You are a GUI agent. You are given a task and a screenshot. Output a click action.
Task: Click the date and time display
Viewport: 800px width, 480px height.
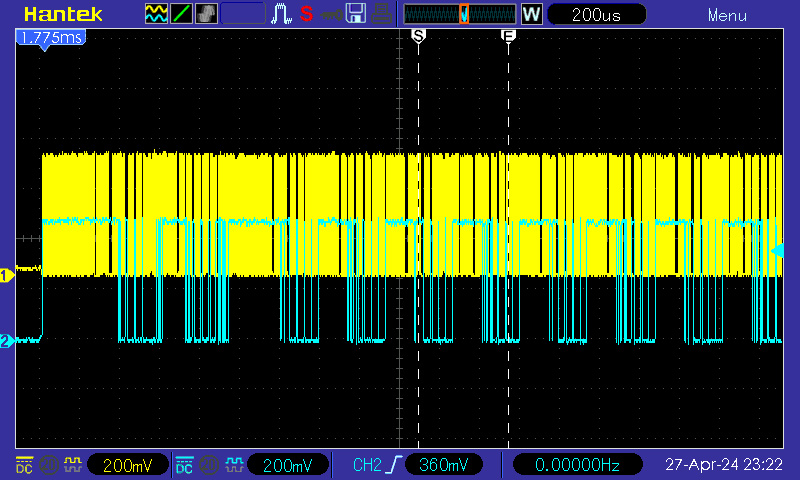[x=723, y=465]
